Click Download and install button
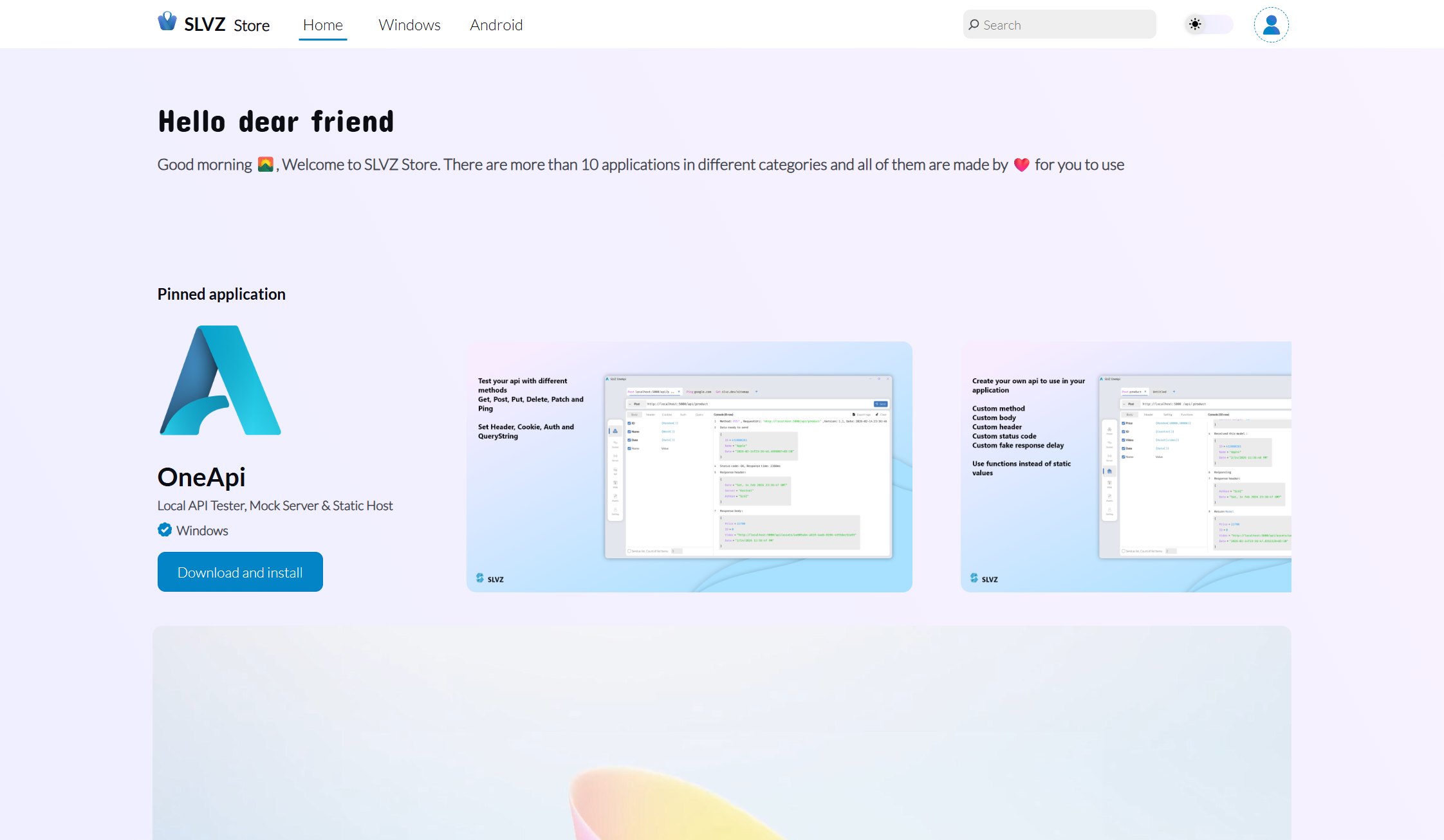 [x=240, y=572]
